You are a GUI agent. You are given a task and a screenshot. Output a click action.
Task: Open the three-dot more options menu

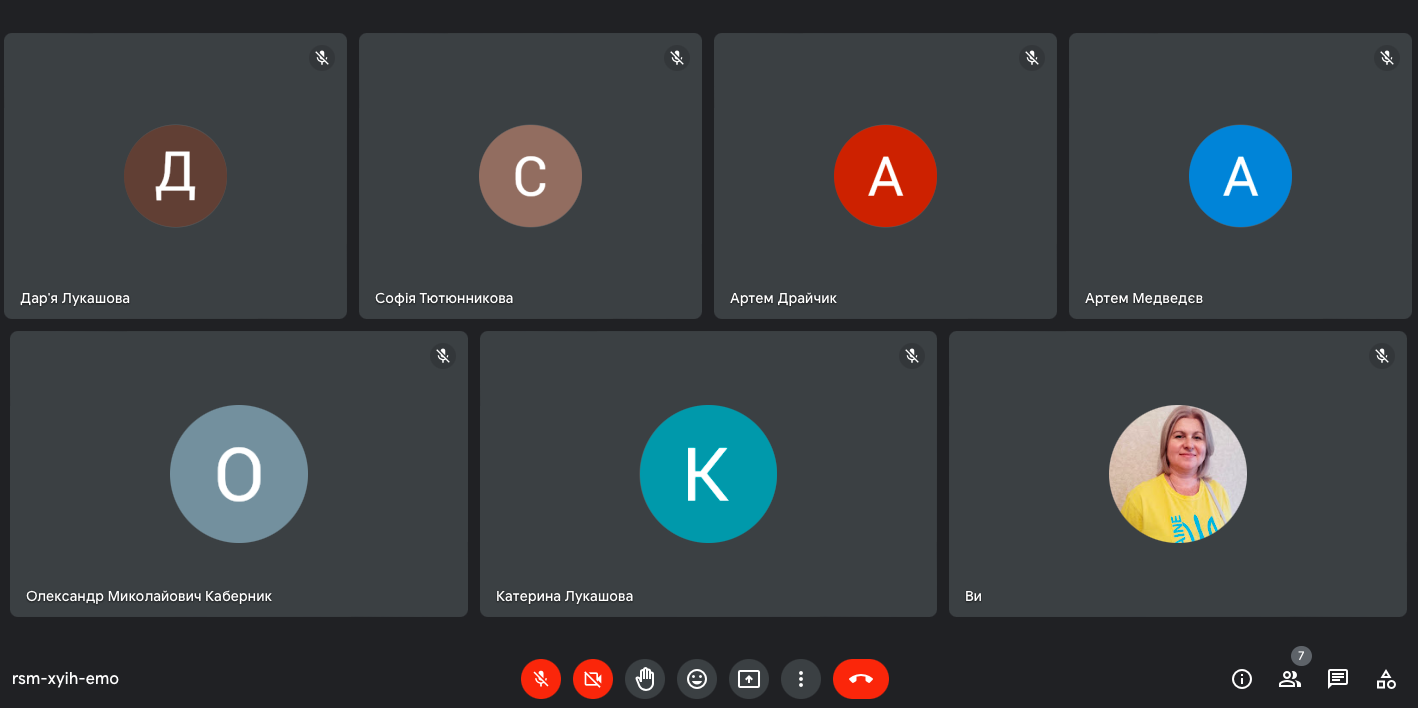(801, 679)
